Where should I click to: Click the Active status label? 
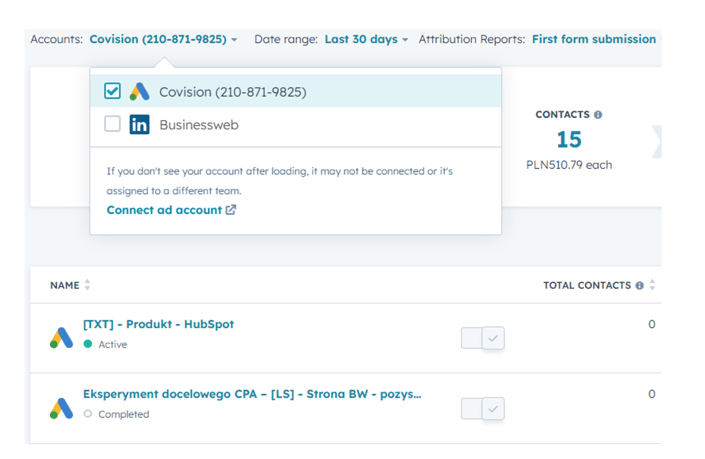click(x=112, y=344)
